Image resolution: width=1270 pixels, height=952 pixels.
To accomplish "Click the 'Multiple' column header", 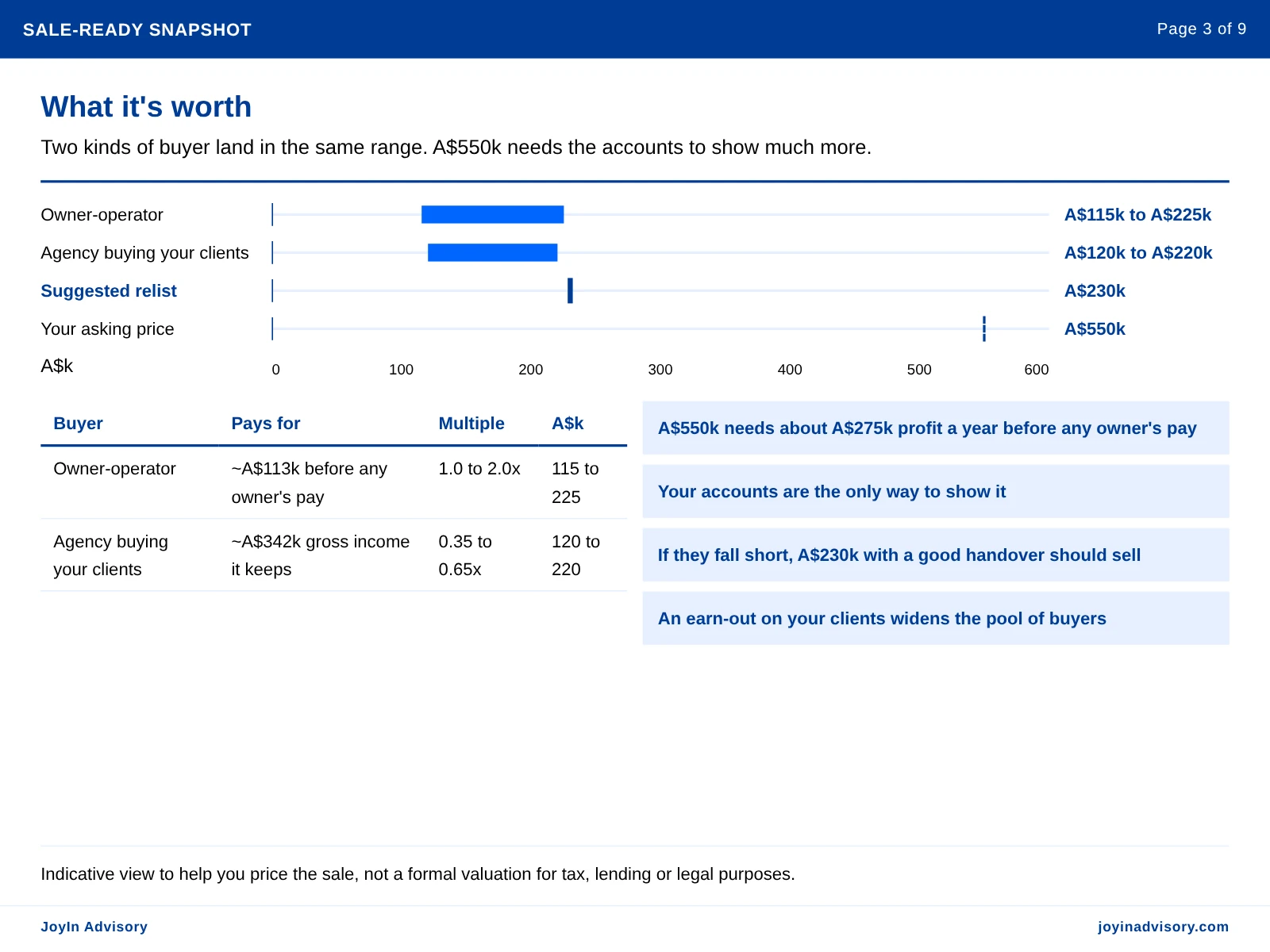I will tap(471, 424).
